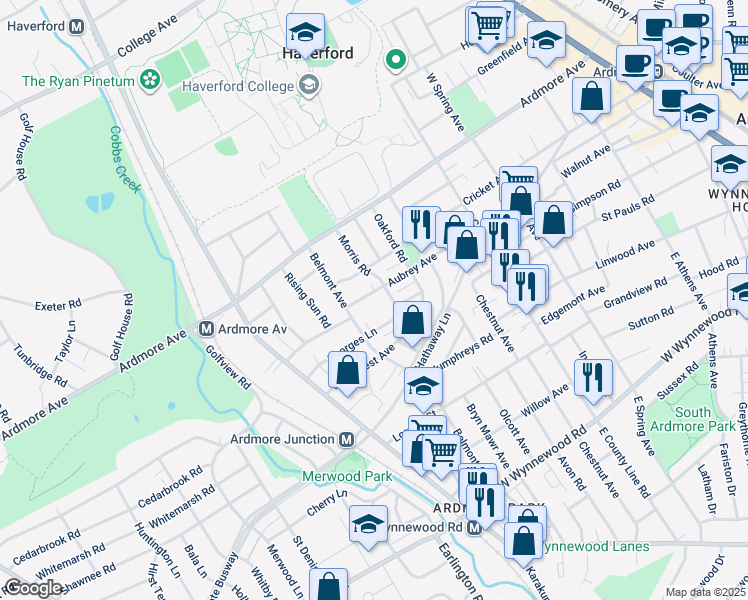Screen dimensions: 748x600
Task: Select the restaurant marker next to Oakford Rd
Action: coord(421,225)
